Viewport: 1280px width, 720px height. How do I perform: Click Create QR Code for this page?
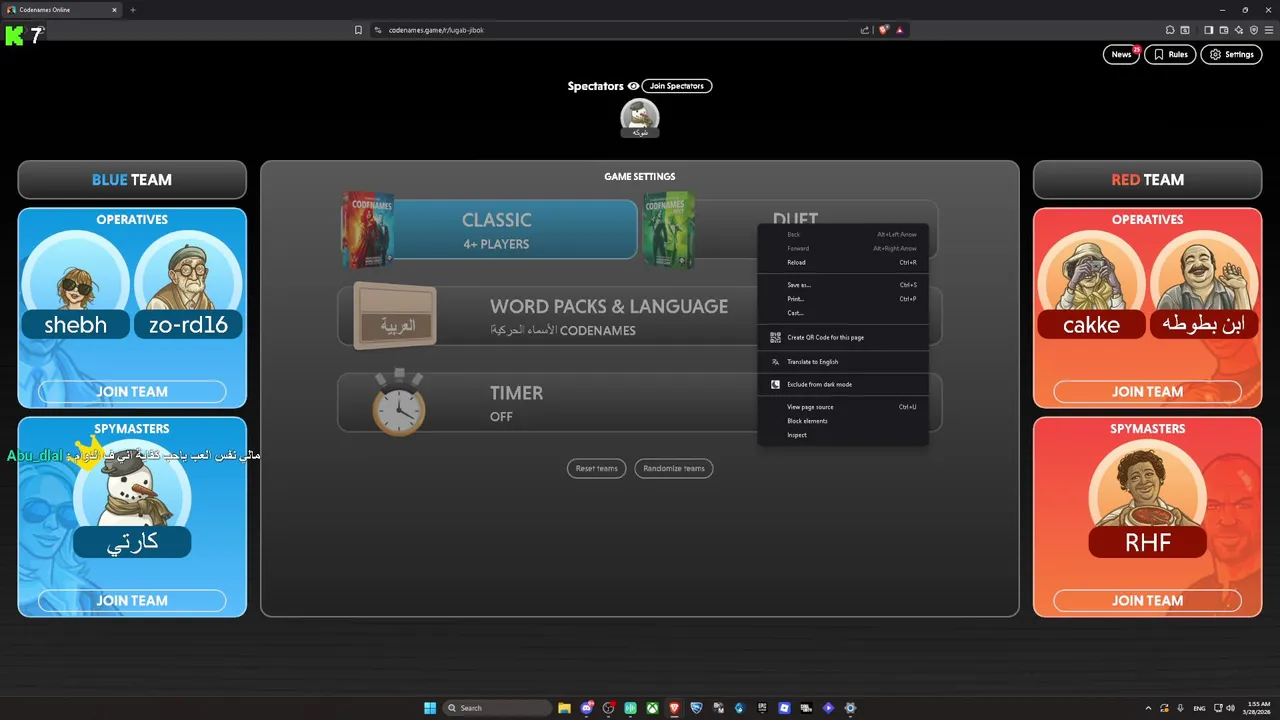[843, 337]
